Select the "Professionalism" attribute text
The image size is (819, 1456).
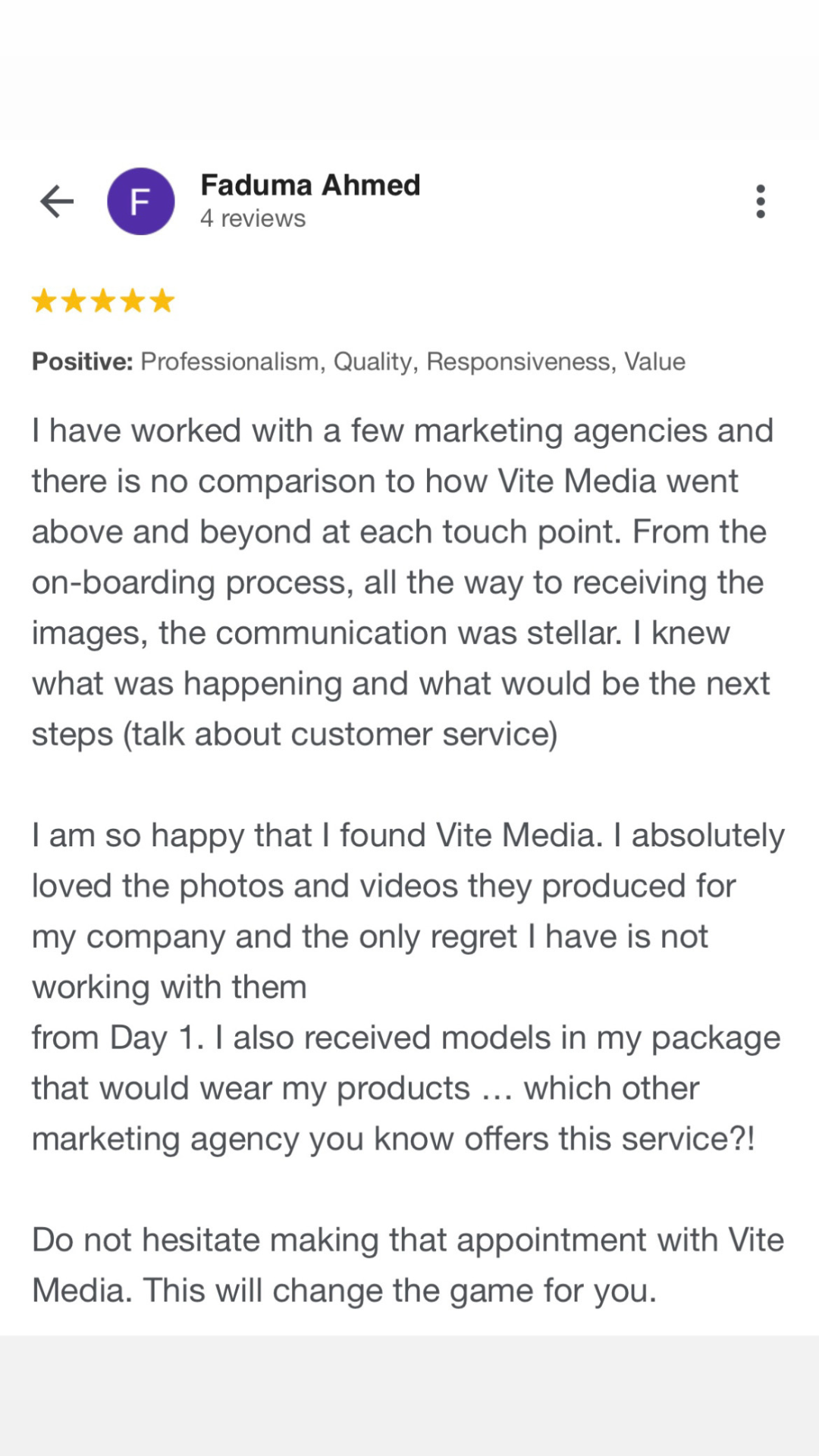(x=231, y=362)
